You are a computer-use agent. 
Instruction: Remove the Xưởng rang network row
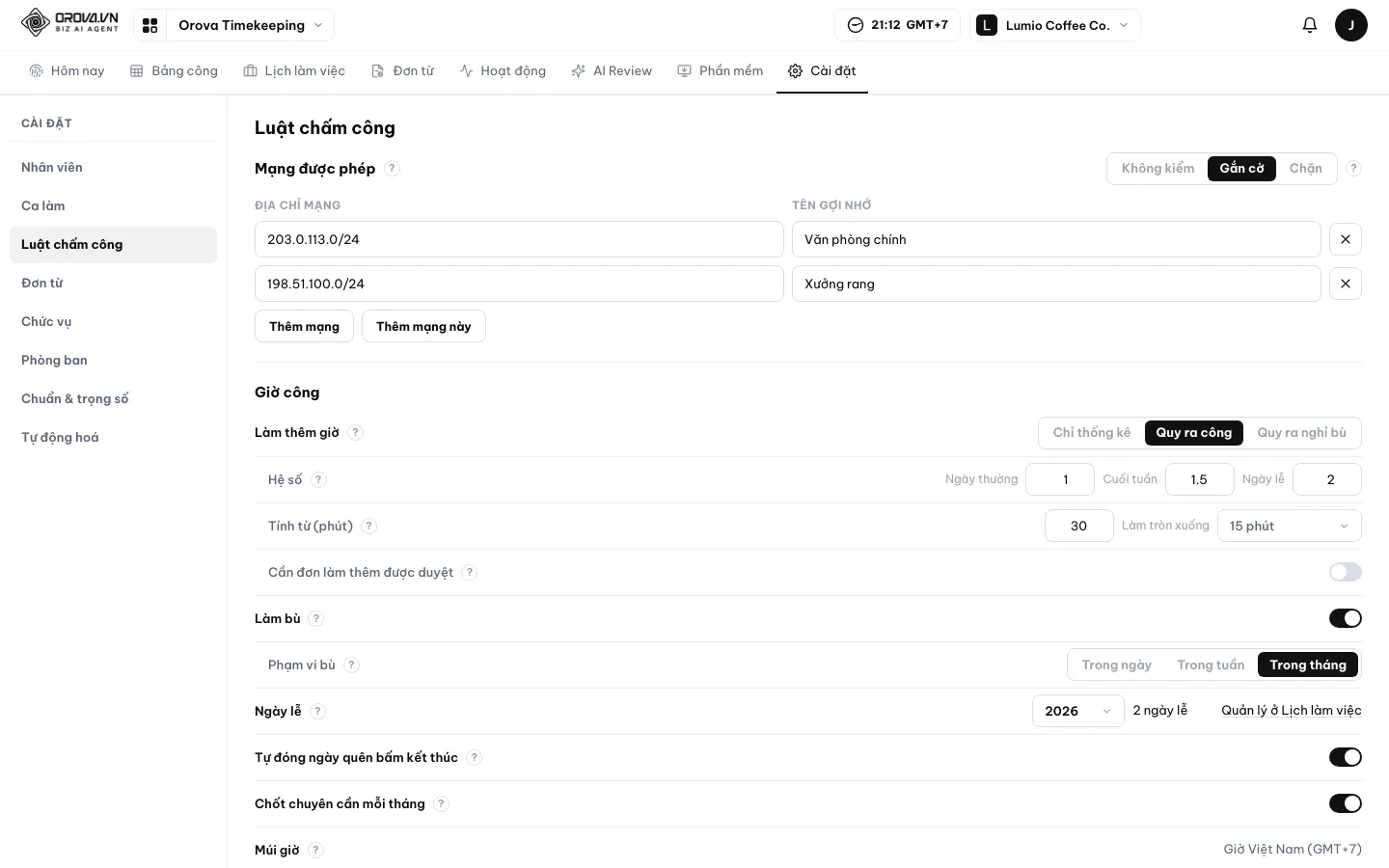coord(1345,284)
